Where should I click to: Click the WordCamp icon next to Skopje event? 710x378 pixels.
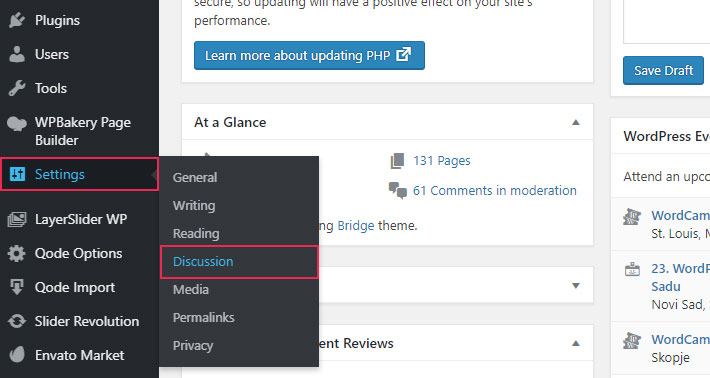coord(632,340)
